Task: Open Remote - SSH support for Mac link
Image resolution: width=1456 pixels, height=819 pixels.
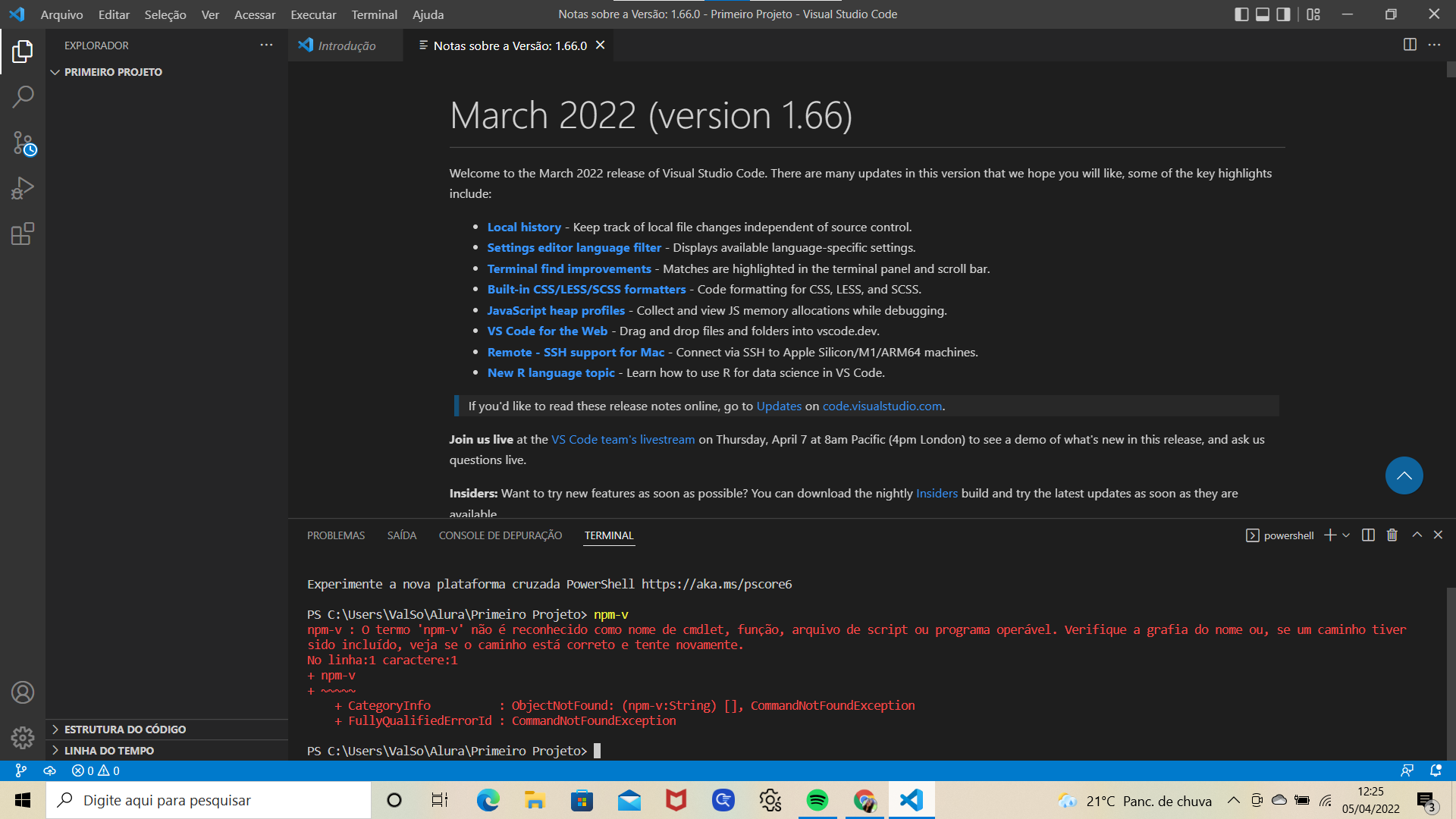Action: 576,352
